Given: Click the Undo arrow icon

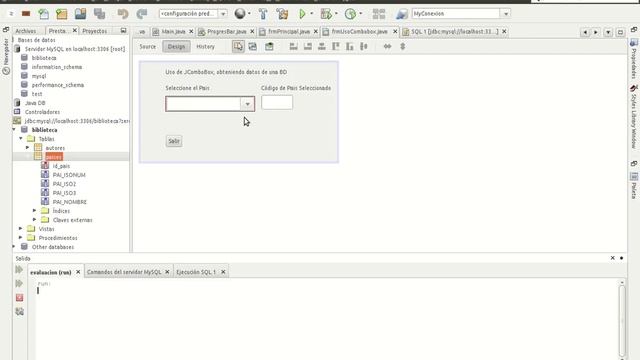Looking at the screenshot, I should (x=122, y=14).
